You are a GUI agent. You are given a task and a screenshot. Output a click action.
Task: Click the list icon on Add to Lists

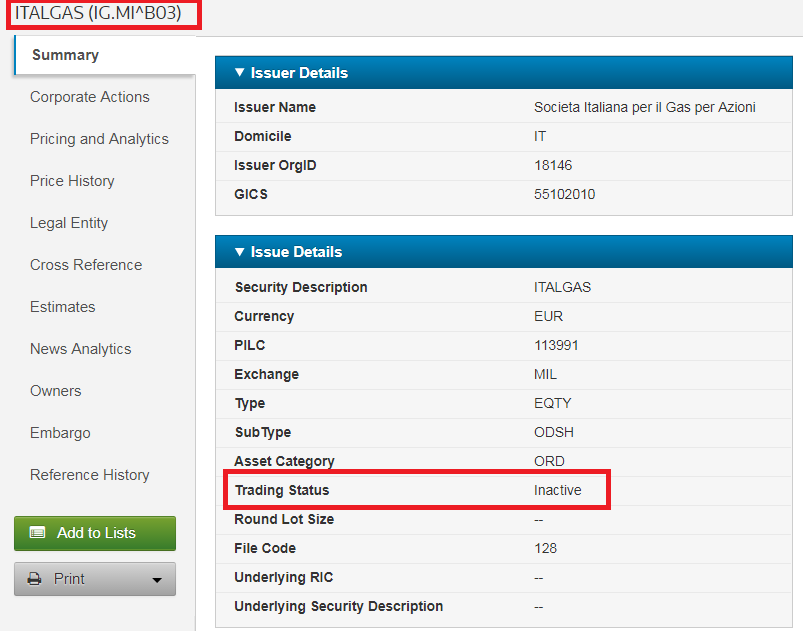[x=37, y=533]
